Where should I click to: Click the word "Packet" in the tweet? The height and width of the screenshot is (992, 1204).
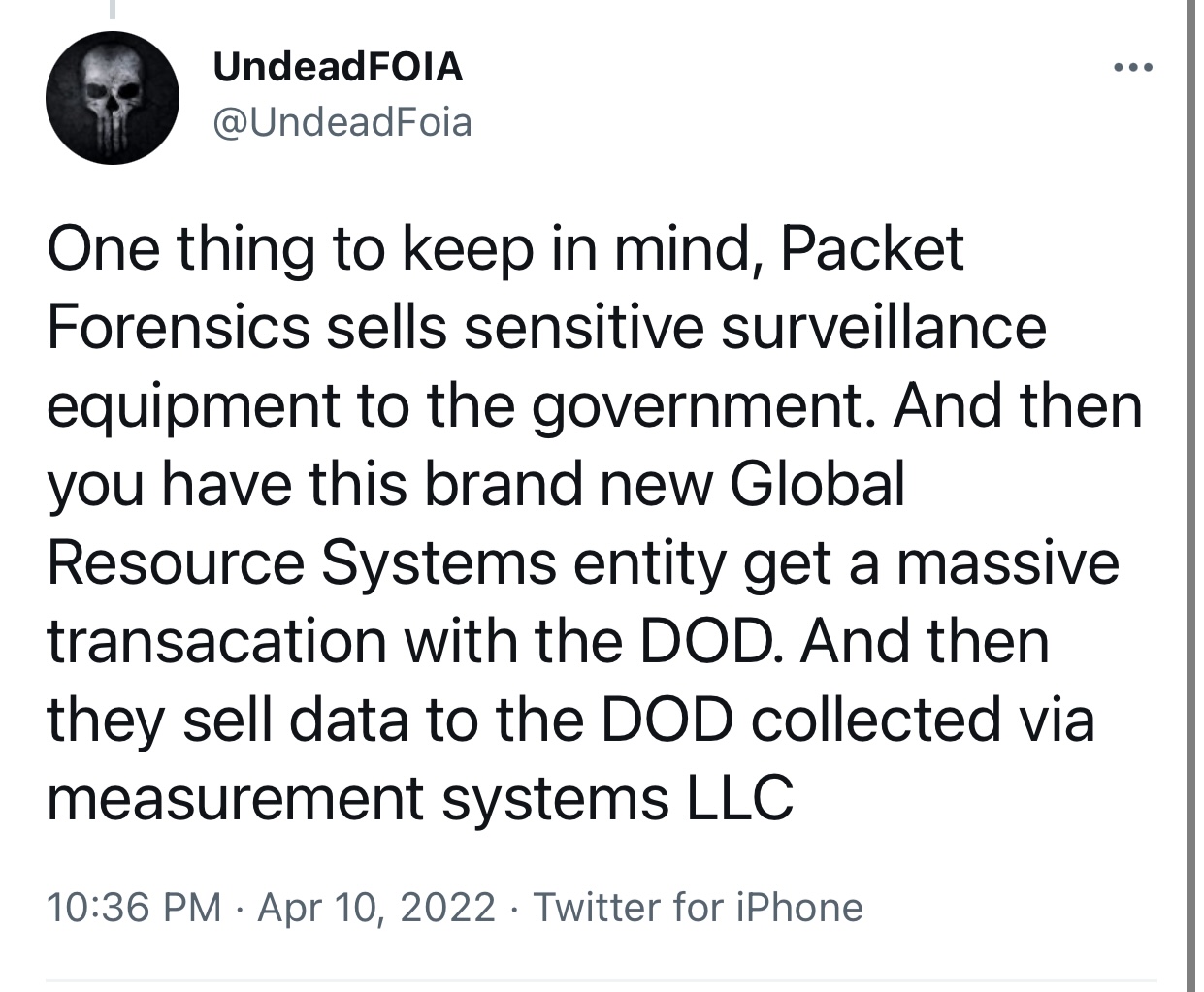pyautogui.click(x=871, y=249)
